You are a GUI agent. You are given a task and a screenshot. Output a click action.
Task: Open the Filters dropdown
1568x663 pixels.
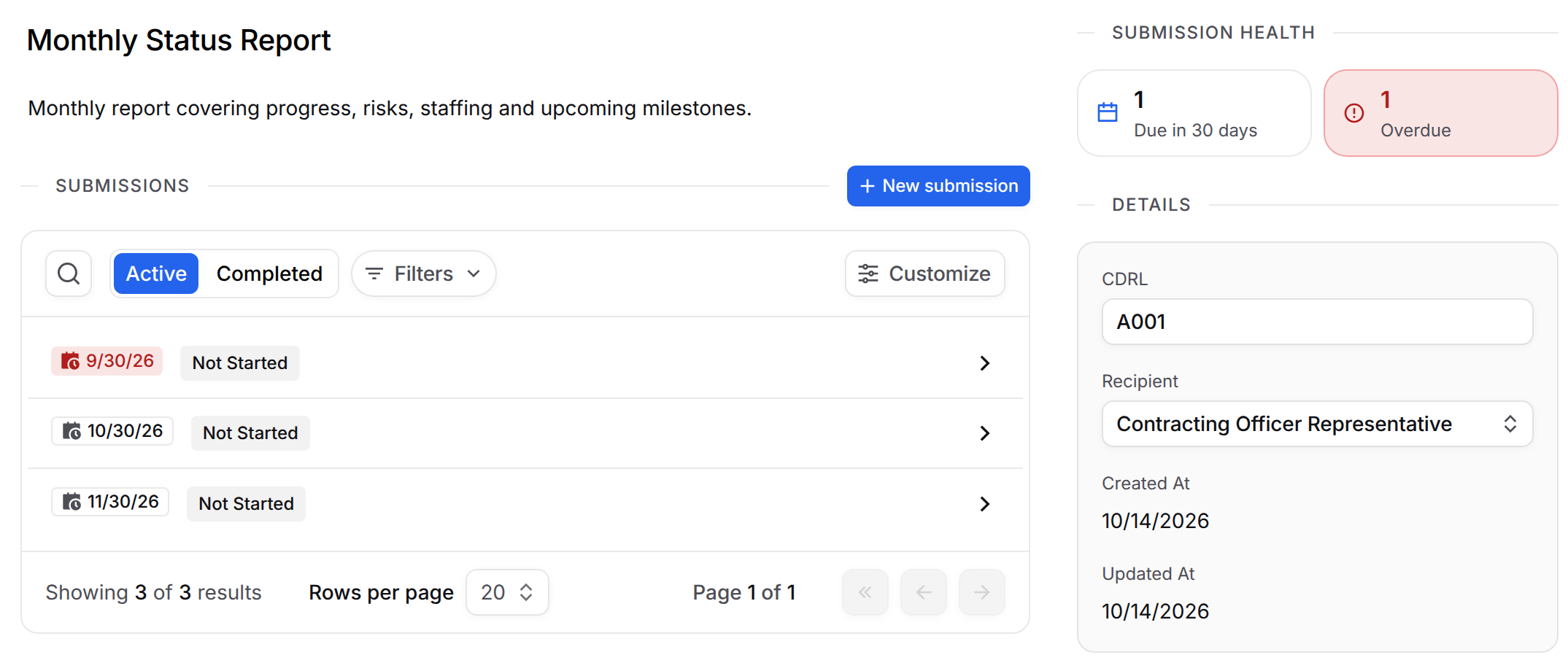(x=424, y=274)
